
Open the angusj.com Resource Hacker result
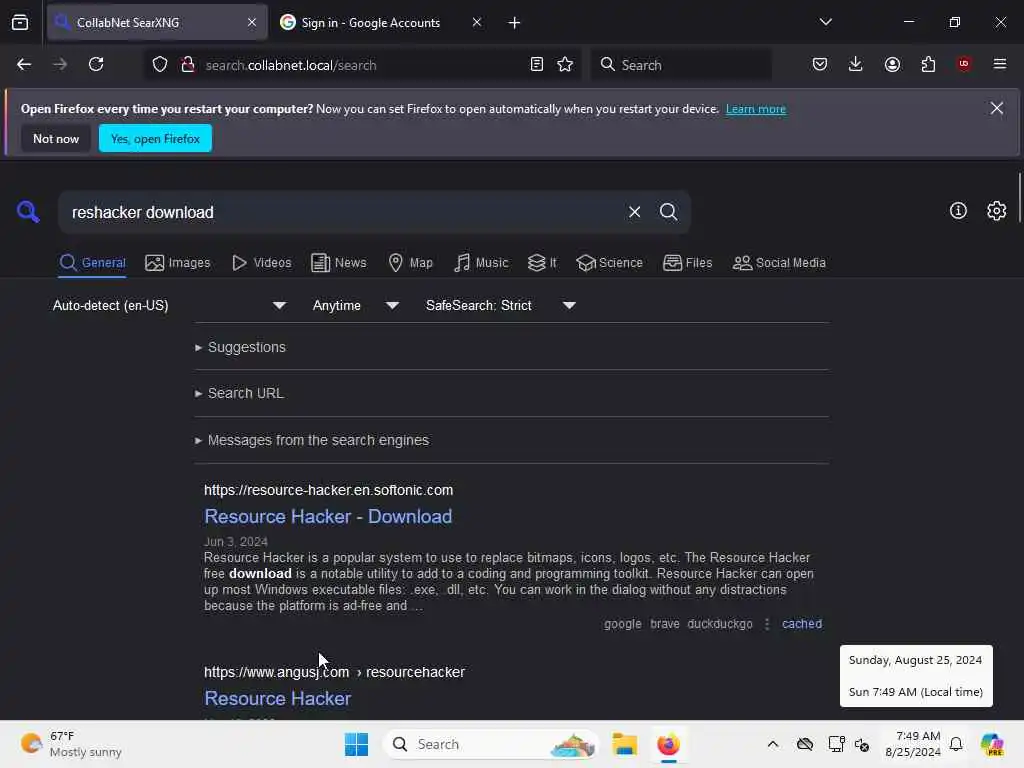[x=278, y=698]
